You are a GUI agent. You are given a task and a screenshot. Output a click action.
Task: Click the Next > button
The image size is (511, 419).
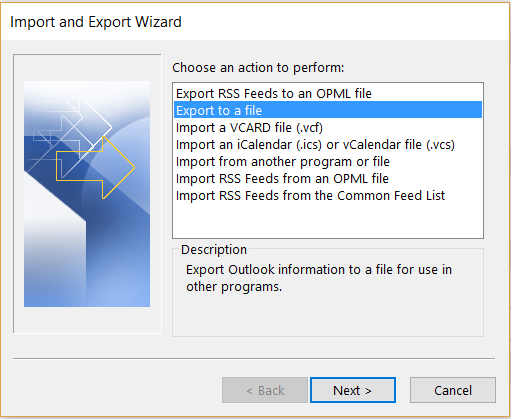353,390
